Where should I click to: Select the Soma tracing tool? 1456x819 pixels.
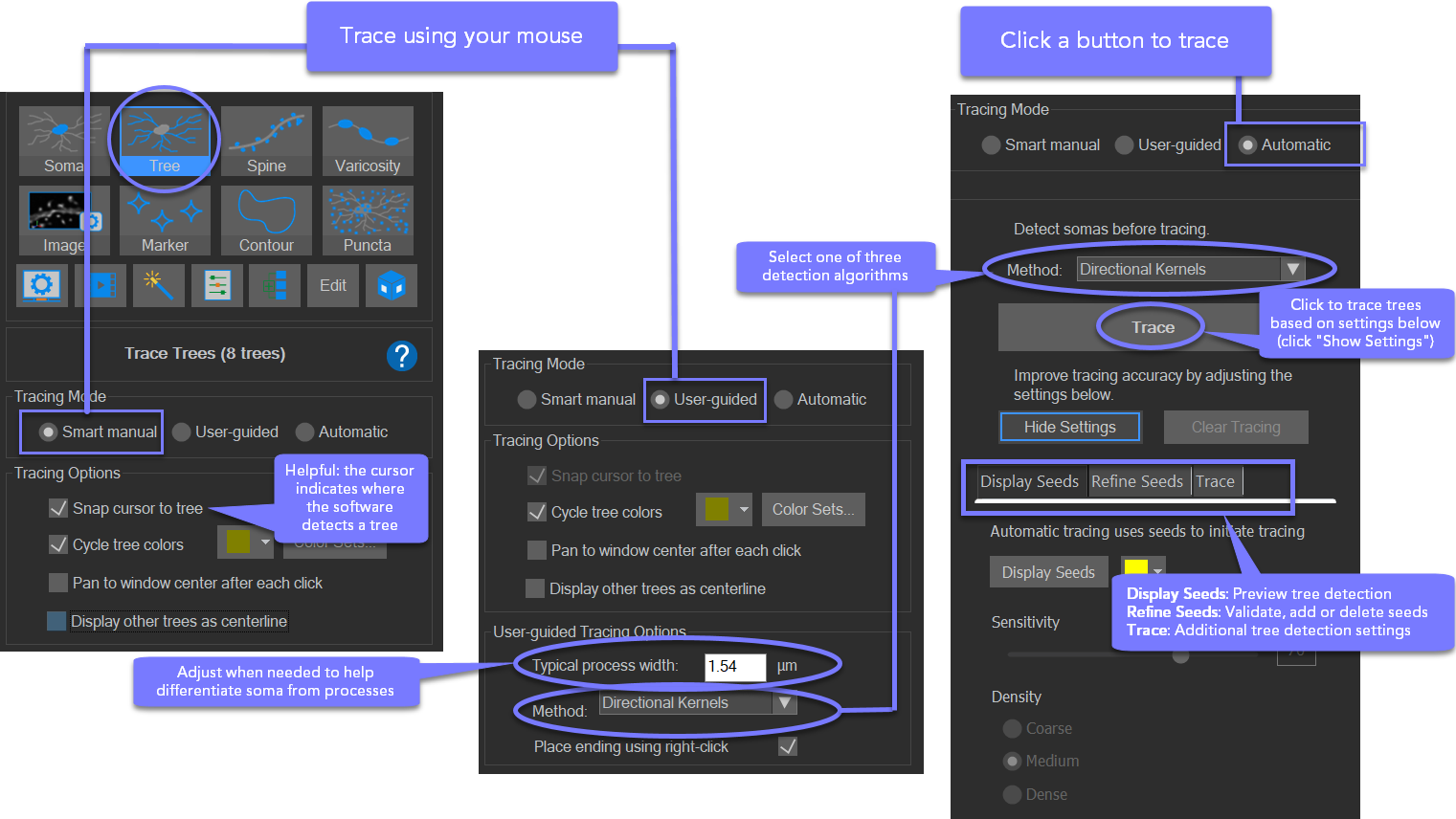click(x=63, y=141)
